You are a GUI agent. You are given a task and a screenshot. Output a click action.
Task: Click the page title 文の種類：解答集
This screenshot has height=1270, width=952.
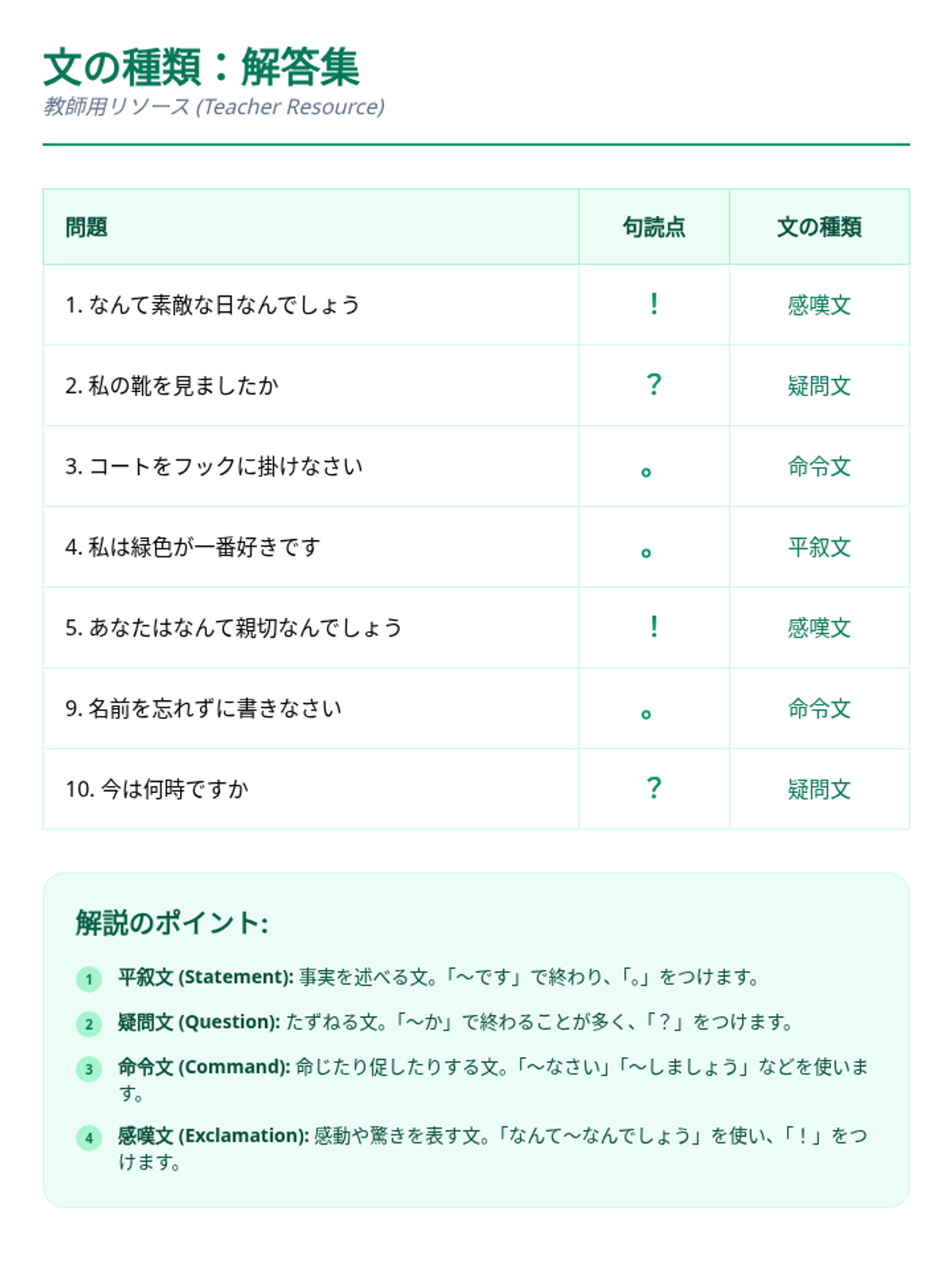tap(202, 67)
